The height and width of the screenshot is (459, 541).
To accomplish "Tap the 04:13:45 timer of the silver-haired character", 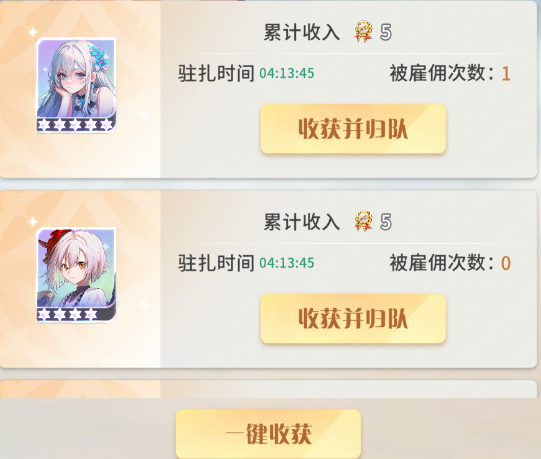I will coord(287,74).
